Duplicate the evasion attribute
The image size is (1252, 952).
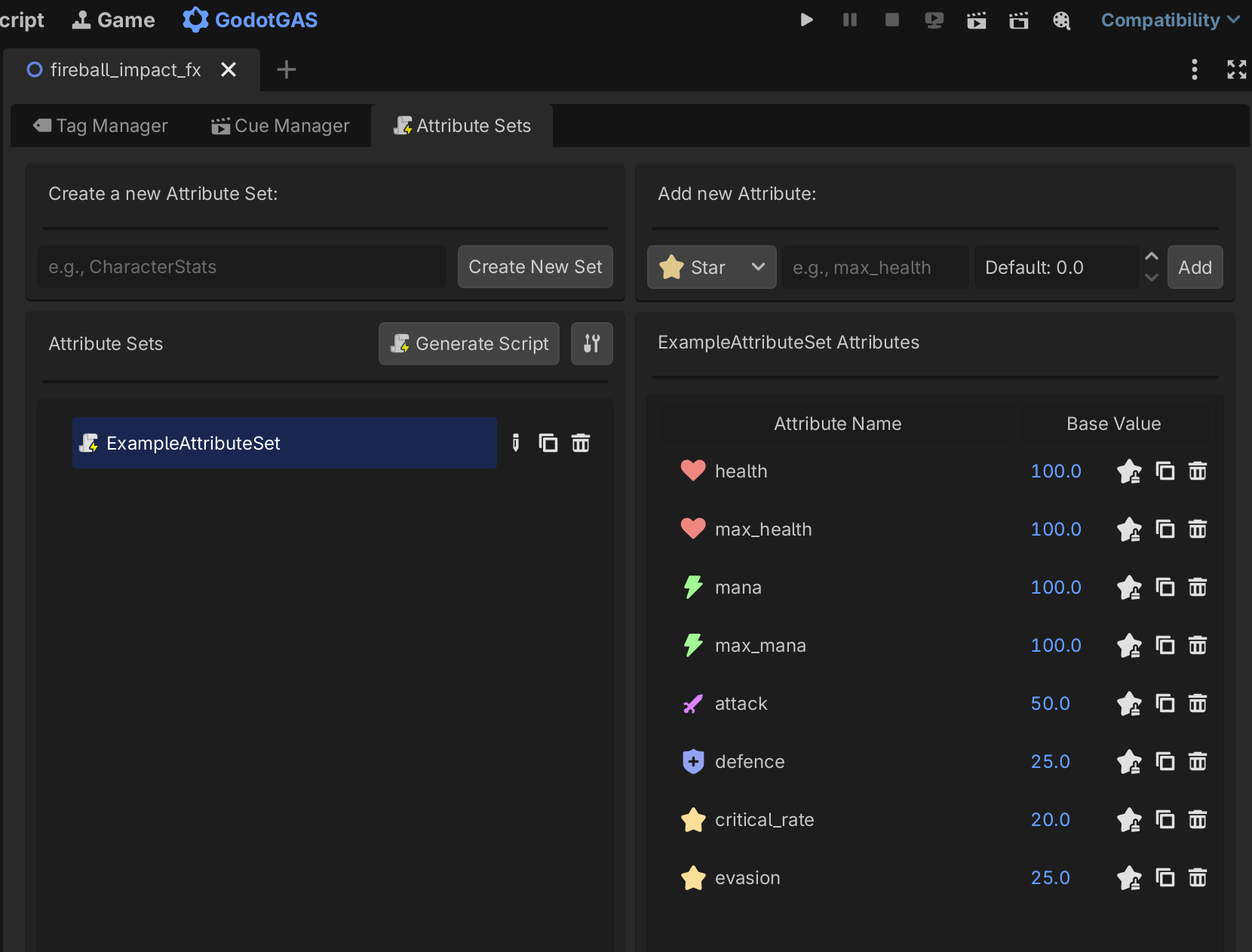[x=1165, y=878]
